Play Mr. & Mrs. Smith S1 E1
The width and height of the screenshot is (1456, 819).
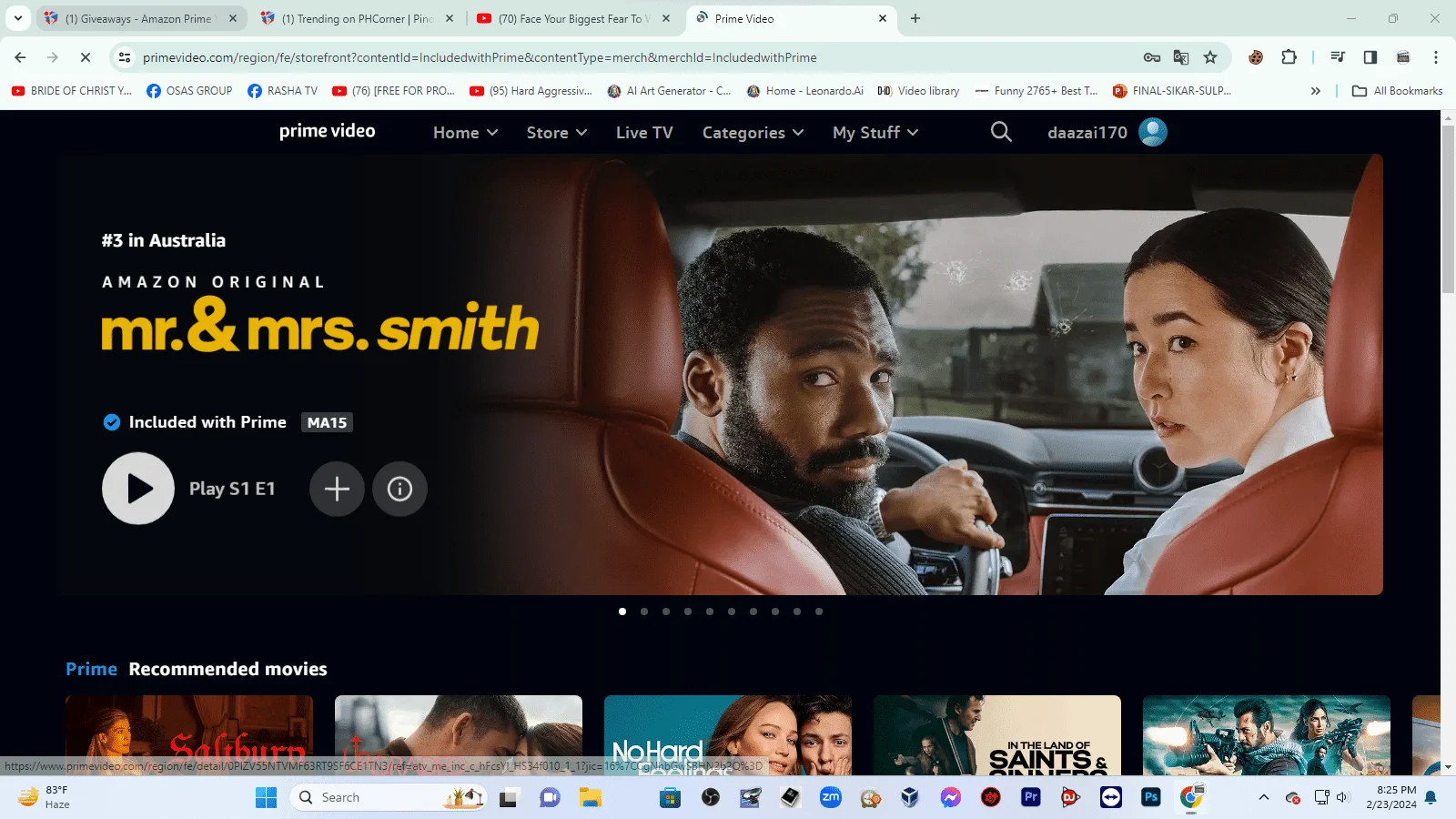pos(138,489)
